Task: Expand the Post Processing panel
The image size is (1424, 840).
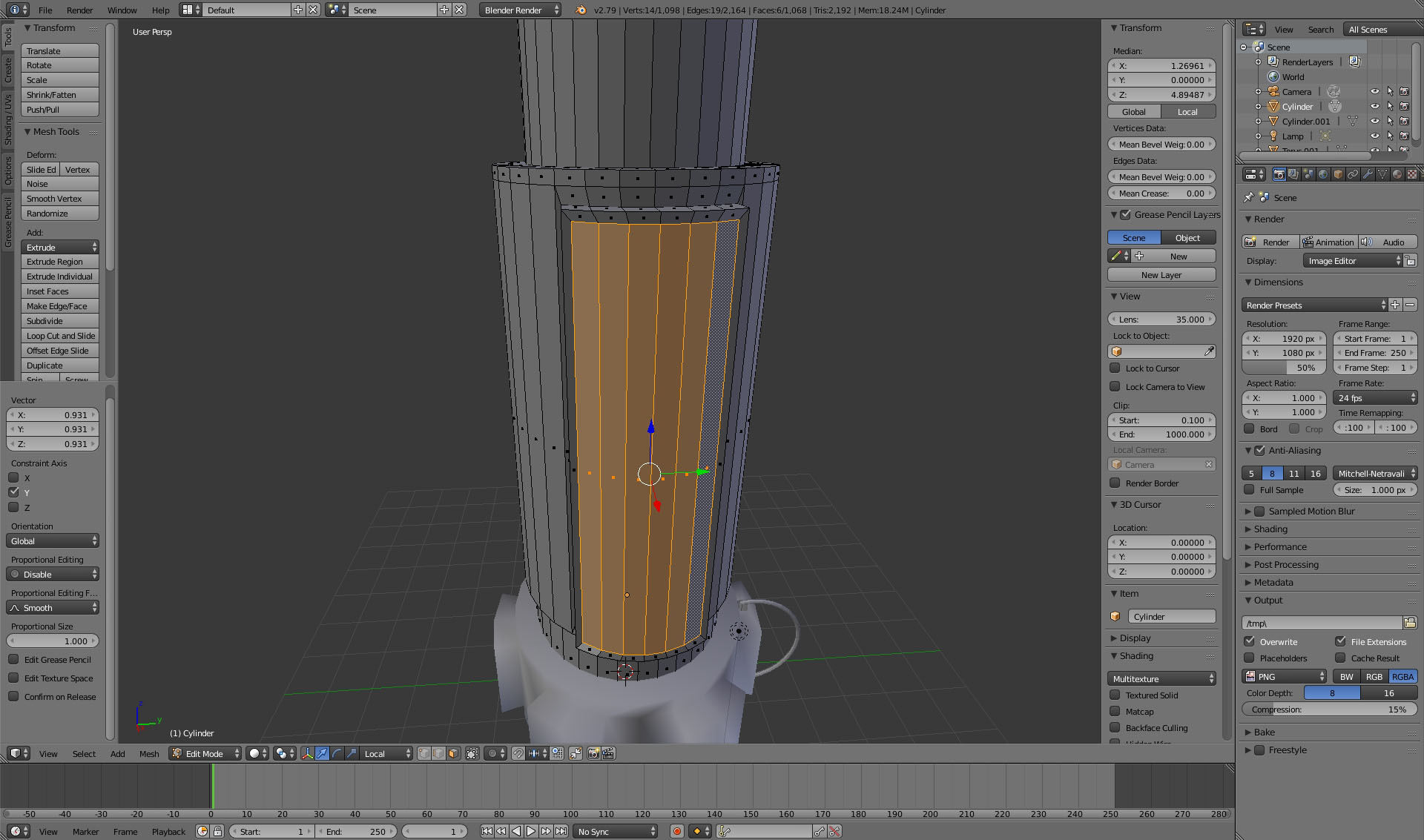Action: pyautogui.click(x=1286, y=564)
